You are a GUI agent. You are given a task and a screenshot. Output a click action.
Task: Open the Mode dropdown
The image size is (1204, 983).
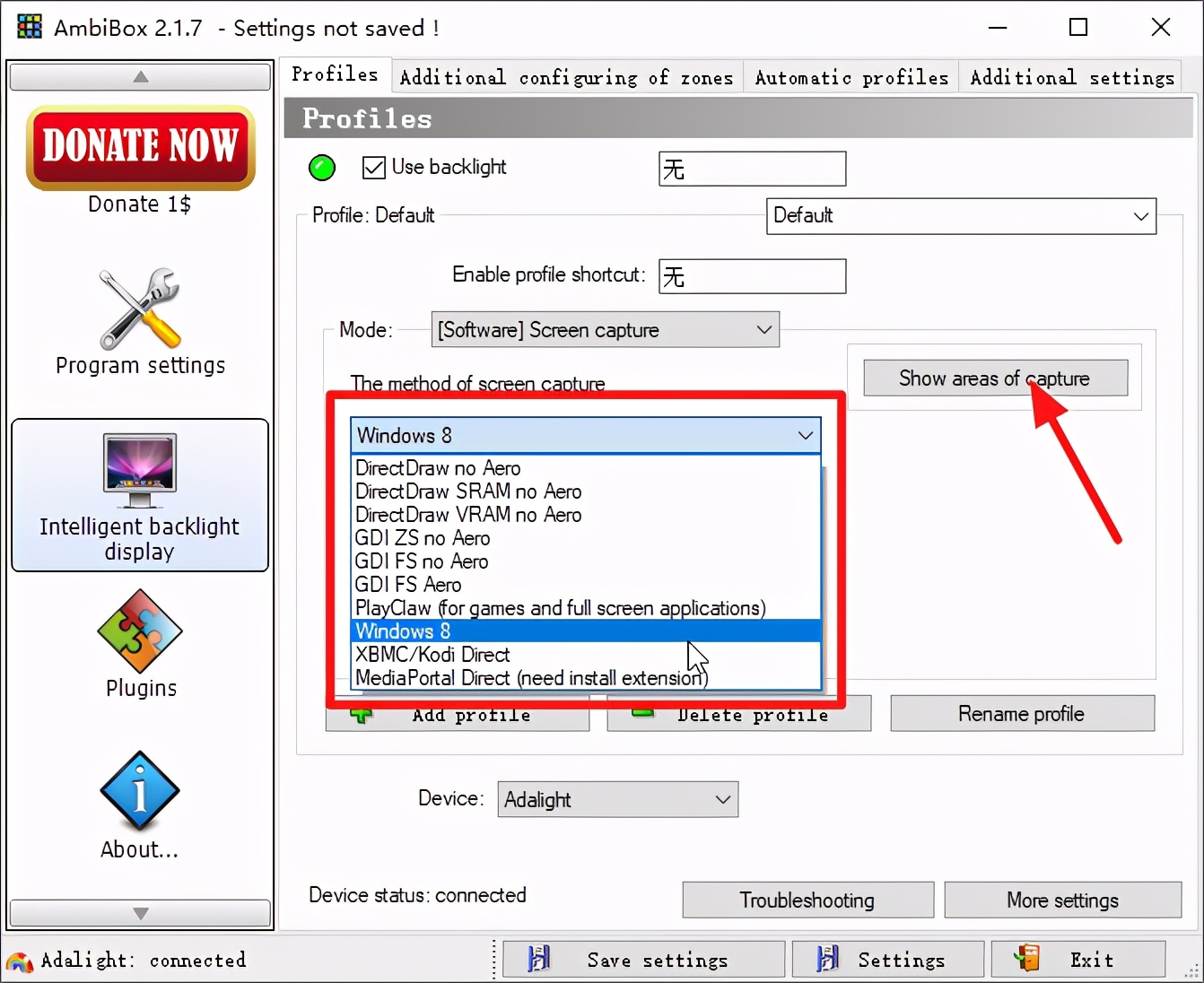(605, 330)
